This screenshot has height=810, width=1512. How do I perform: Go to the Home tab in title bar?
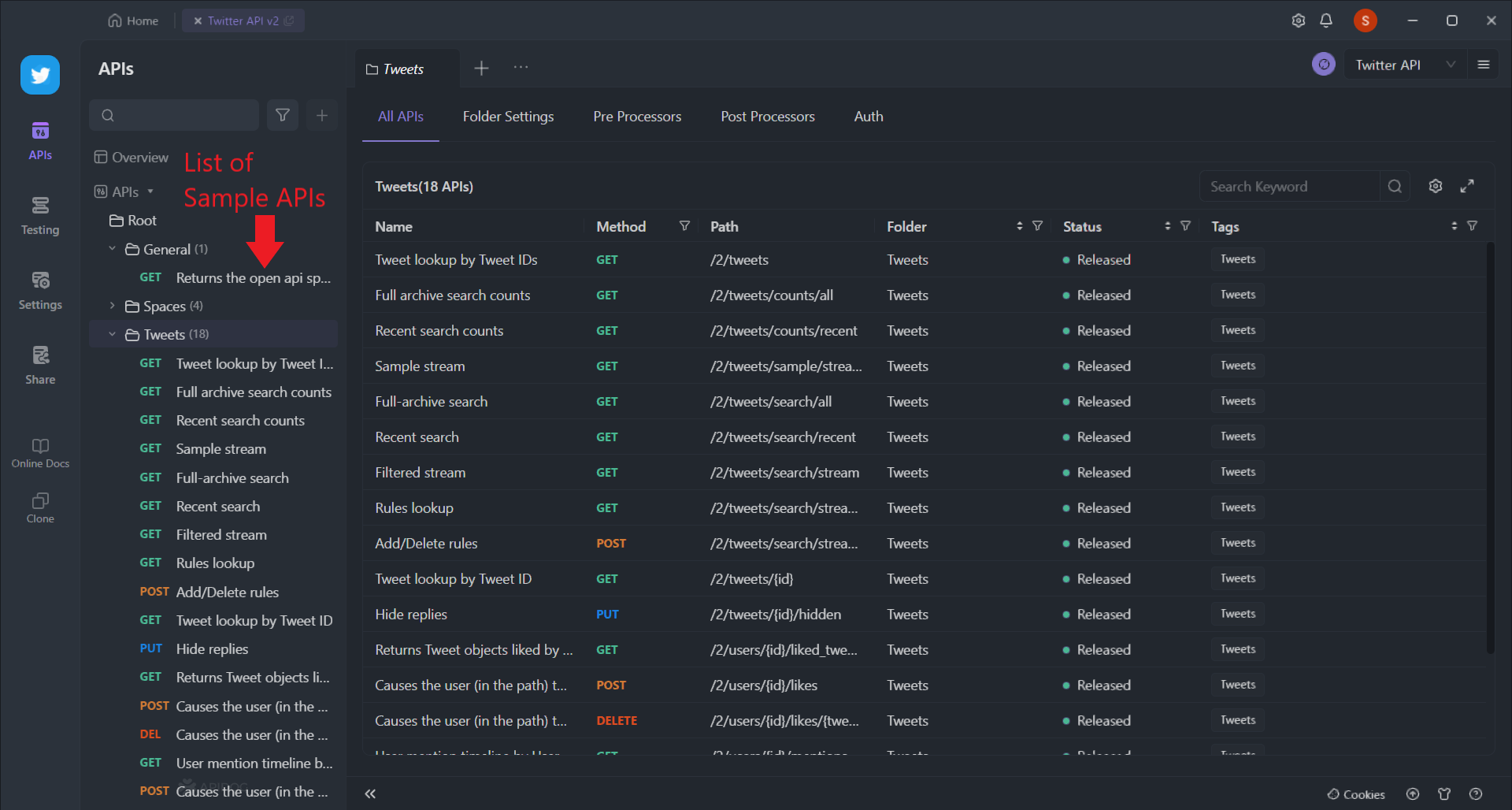(133, 20)
